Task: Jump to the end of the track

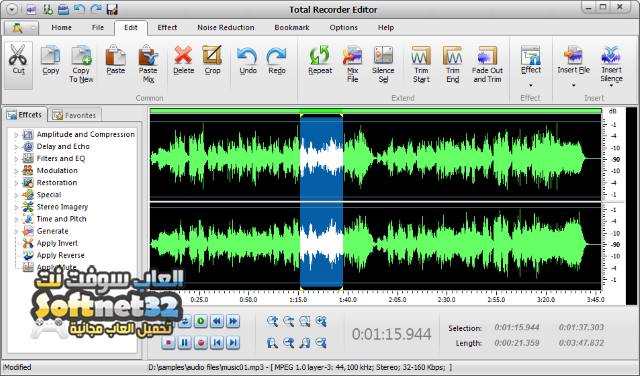Action: [233, 342]
